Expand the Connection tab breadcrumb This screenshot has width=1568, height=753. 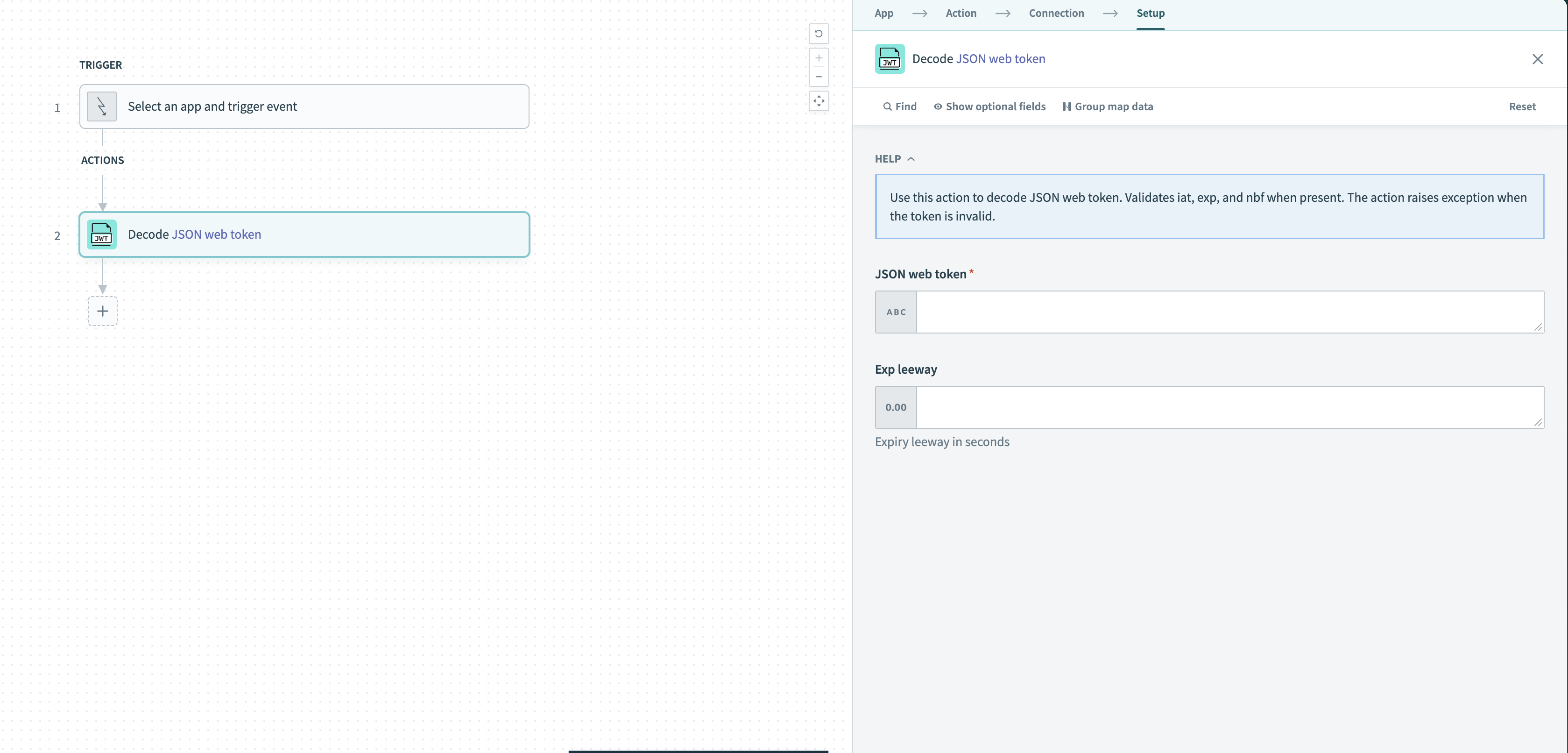(x=1056, y=13)
